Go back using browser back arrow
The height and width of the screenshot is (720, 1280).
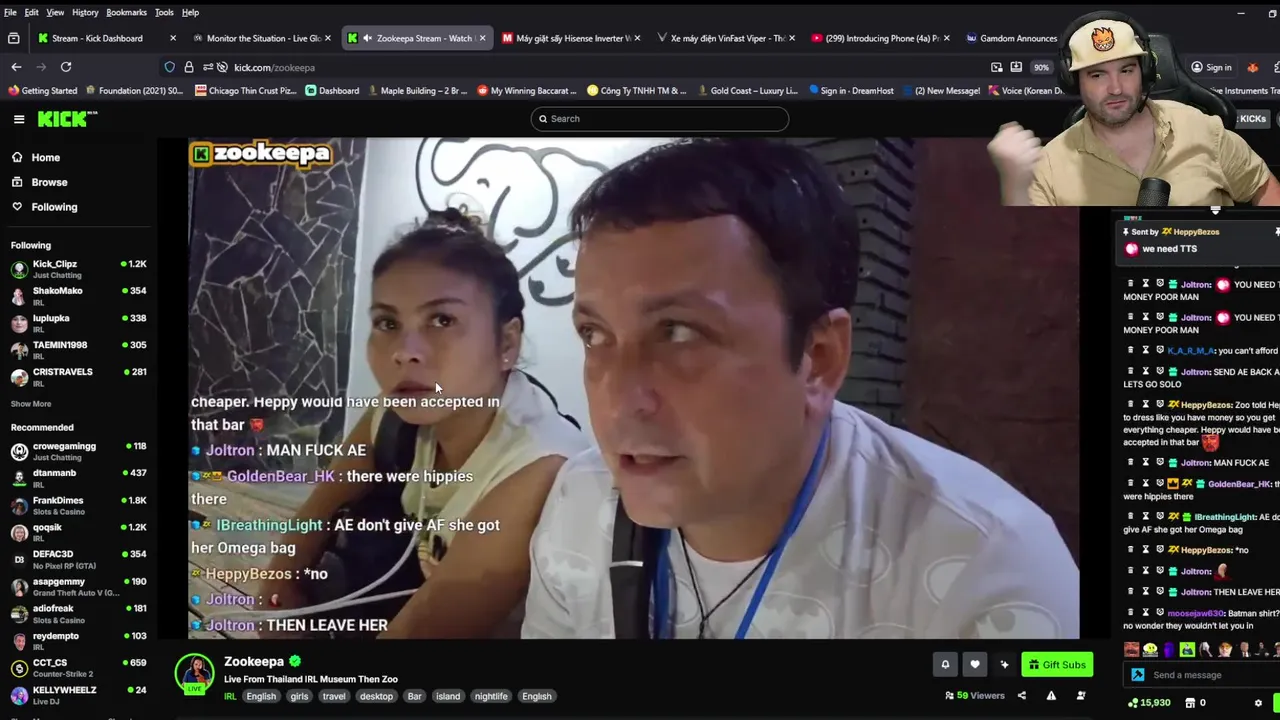pos(16,67)
